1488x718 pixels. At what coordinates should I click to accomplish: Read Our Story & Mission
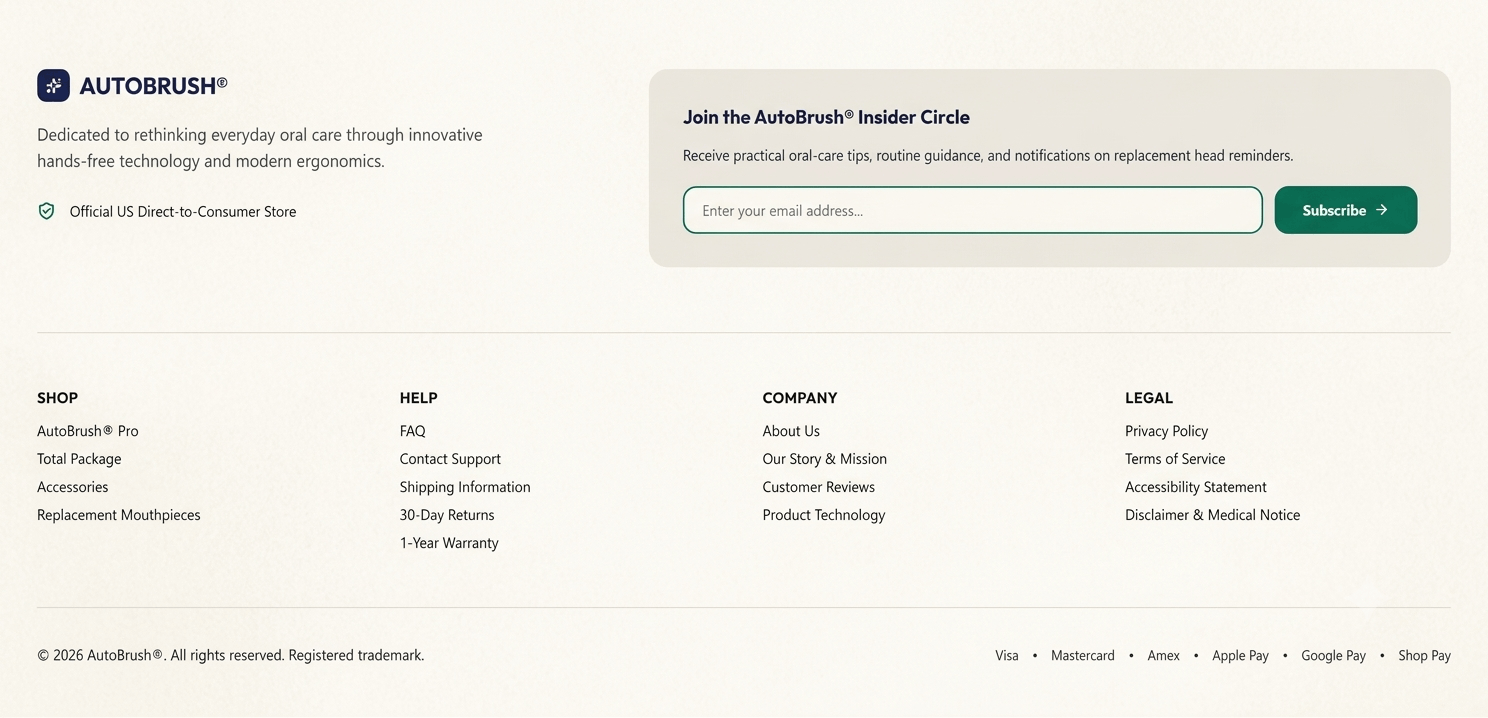[825, 459]
